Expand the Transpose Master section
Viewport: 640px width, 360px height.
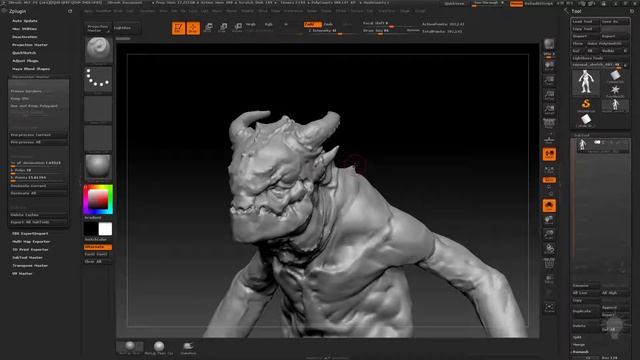tap(30, 265)
